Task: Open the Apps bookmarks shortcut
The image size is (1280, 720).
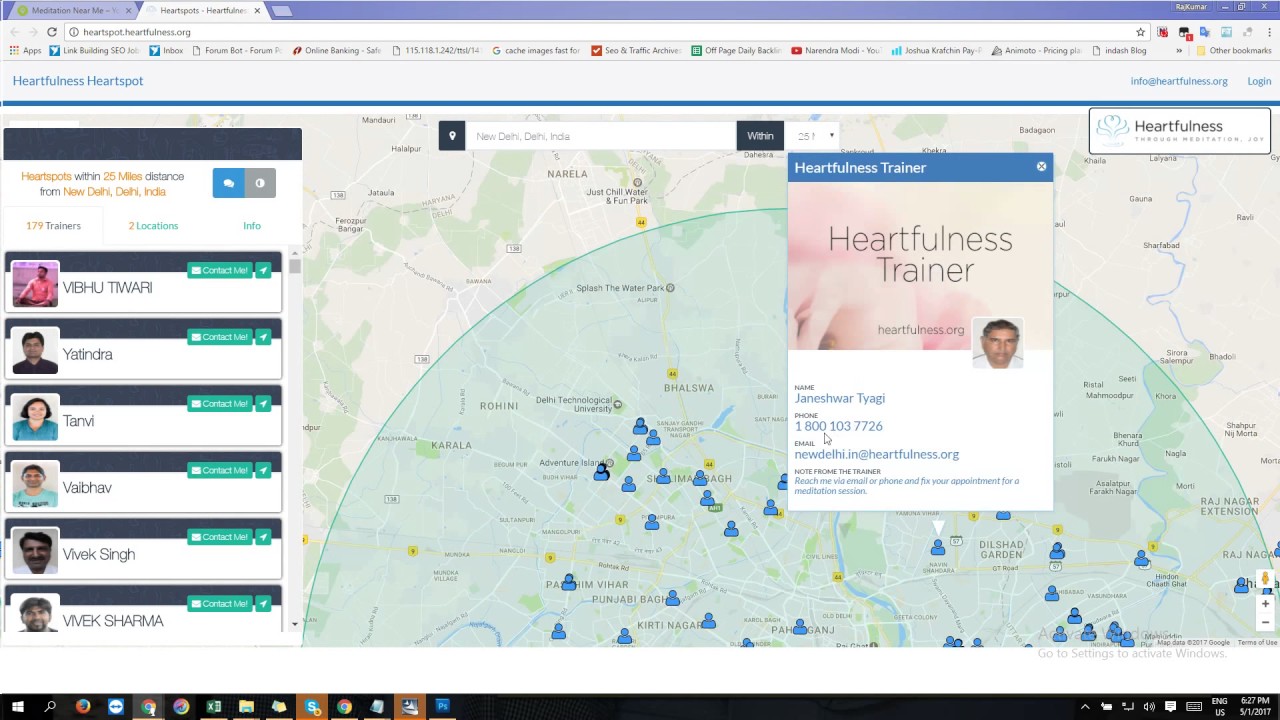Action: tap(25, 50)
